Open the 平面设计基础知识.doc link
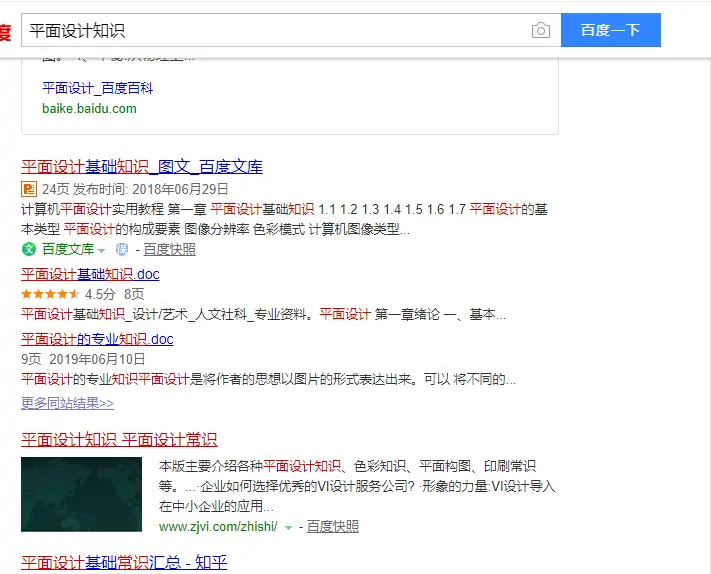Screen dimensions: 711x574 90,274
